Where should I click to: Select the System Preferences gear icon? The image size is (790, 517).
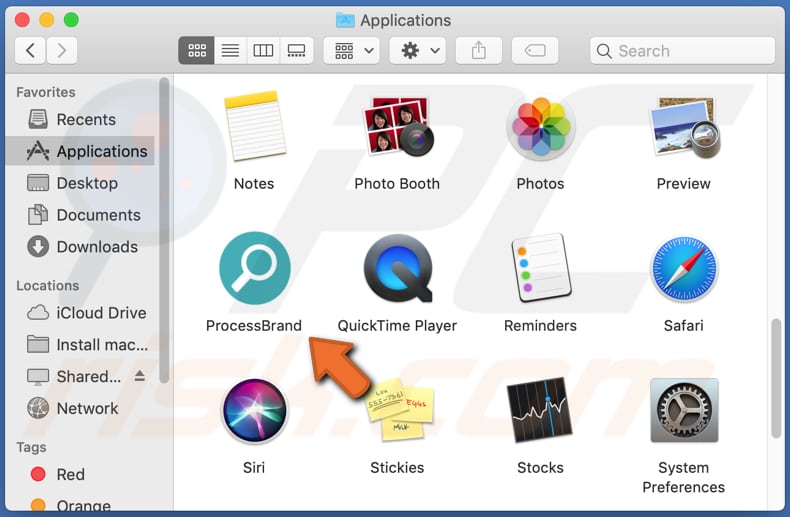coord(684,410)
